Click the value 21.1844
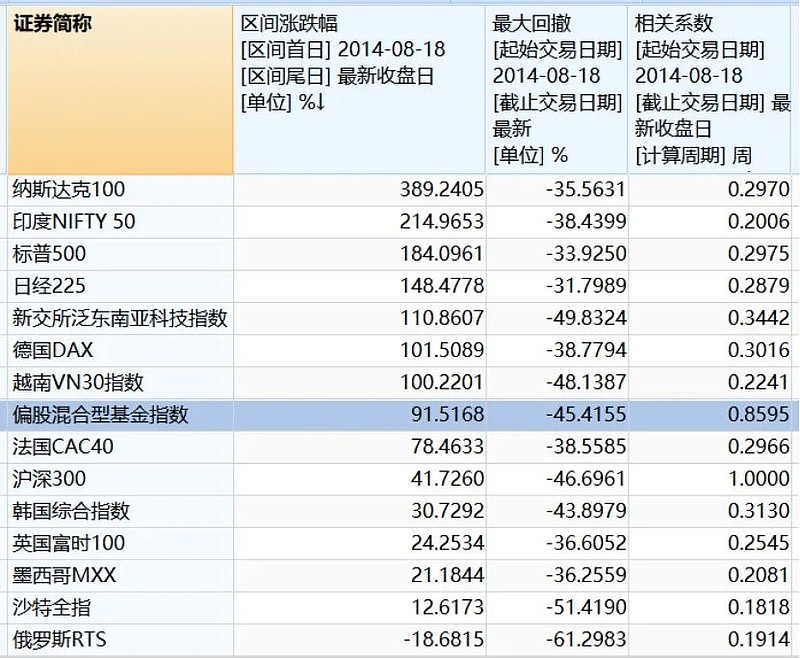Screen dimensions: 800x659 (447, 575)
